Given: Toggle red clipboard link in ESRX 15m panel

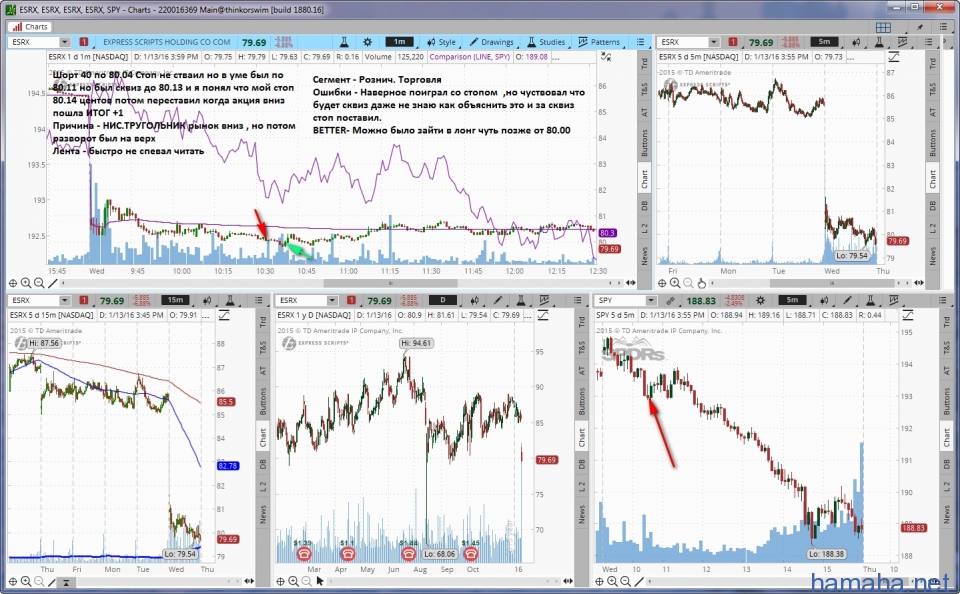Looking at the screenshot, I should tap(84, 300).
